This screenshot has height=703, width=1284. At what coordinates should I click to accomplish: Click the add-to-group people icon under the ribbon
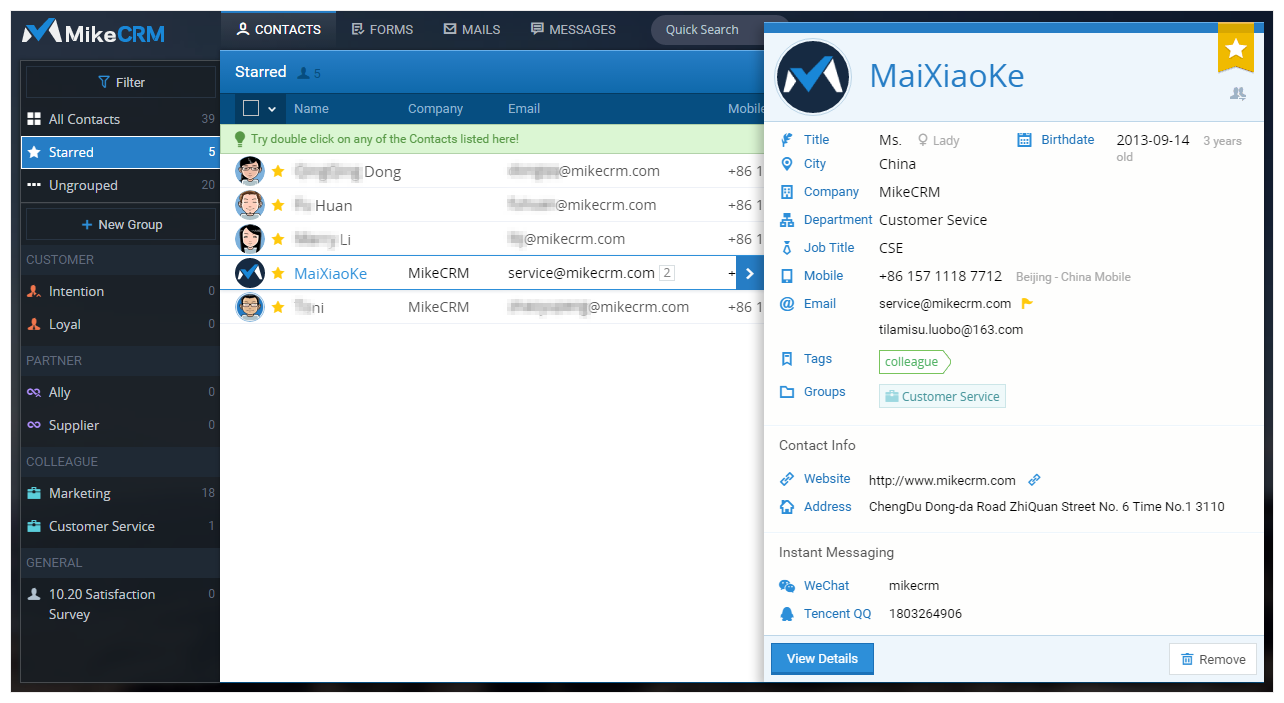click(1238, 93)
